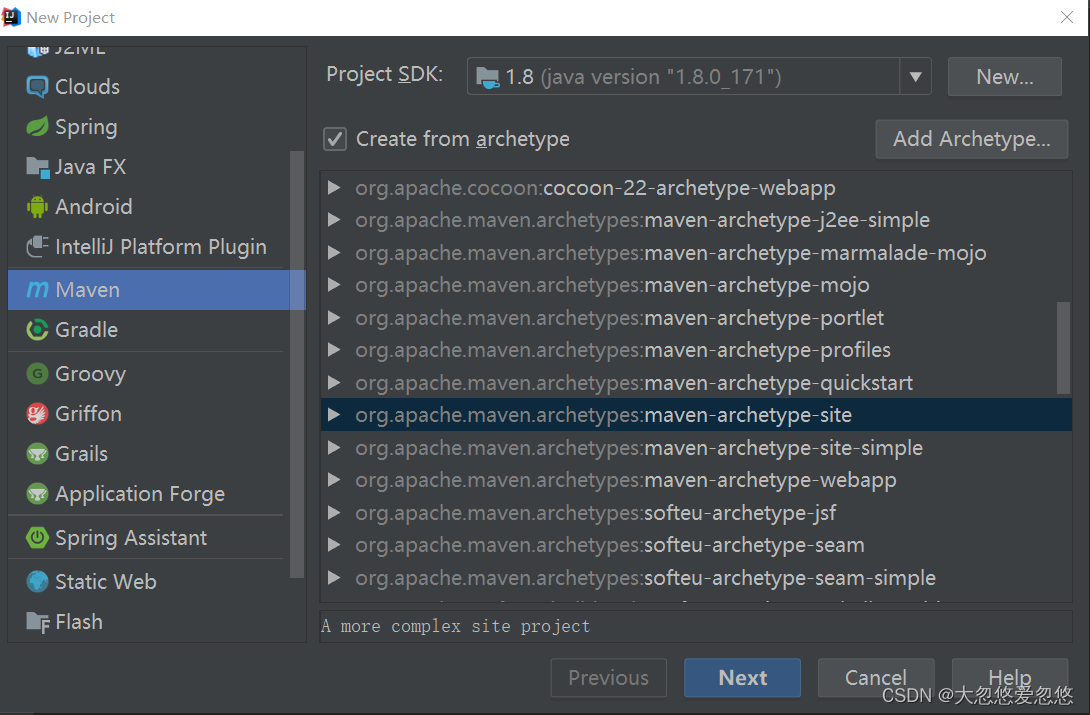Expand maven-archetype-j2ee-simple node

(x=334, y=220)
